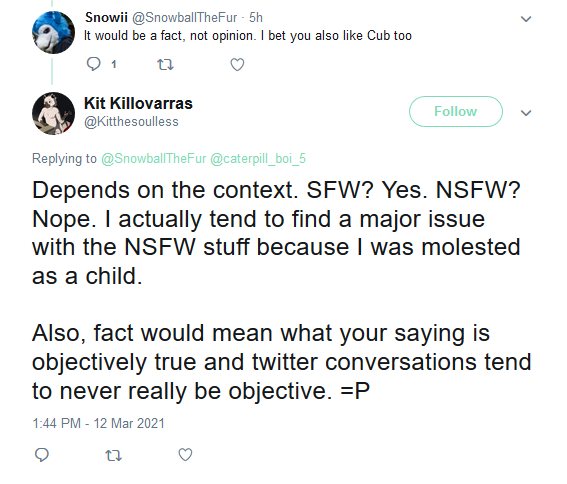
Task: Open Snowii's profile picture
Action: 54,32
